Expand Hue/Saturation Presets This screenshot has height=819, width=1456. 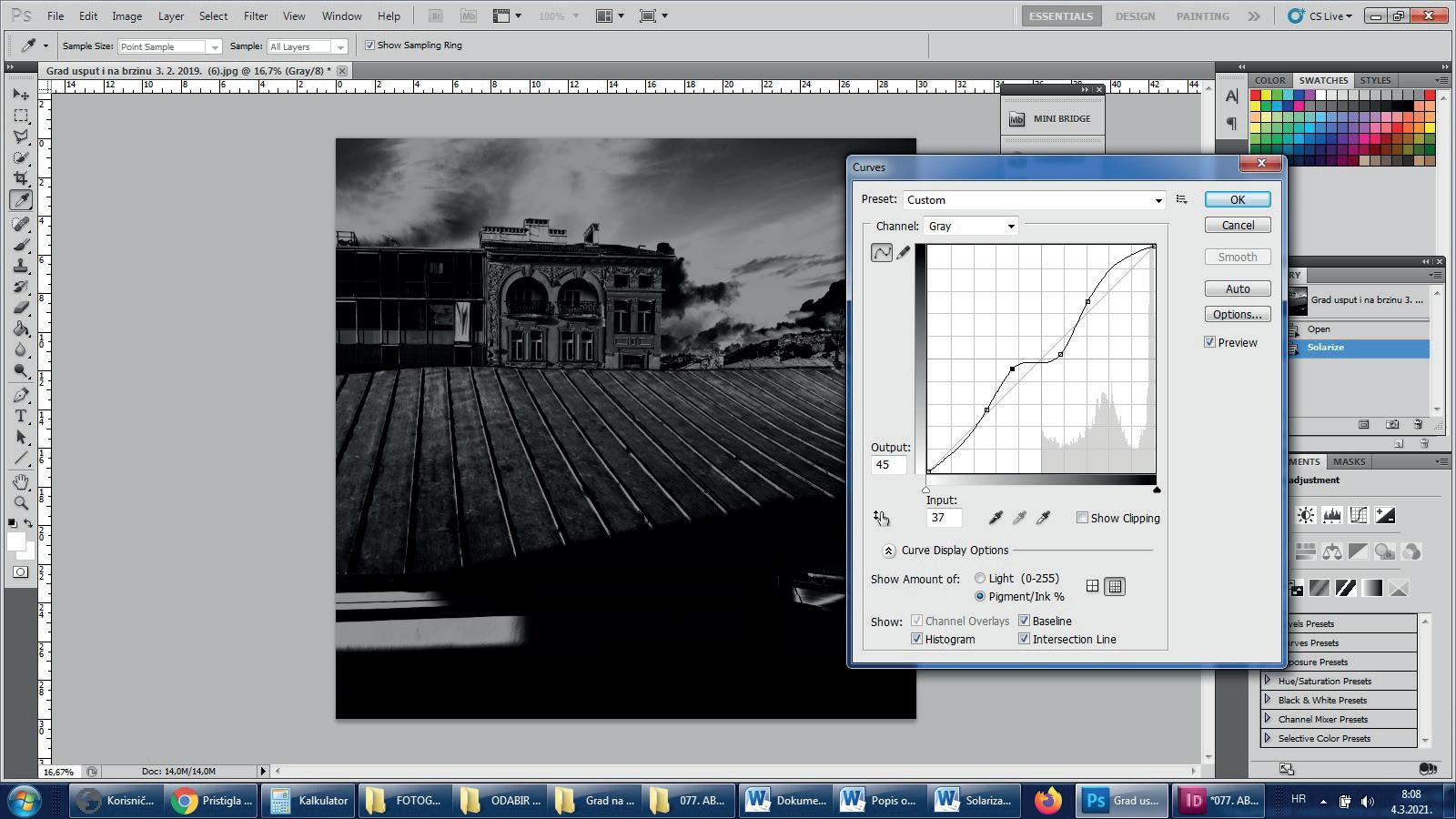(x=1267, y=680)
